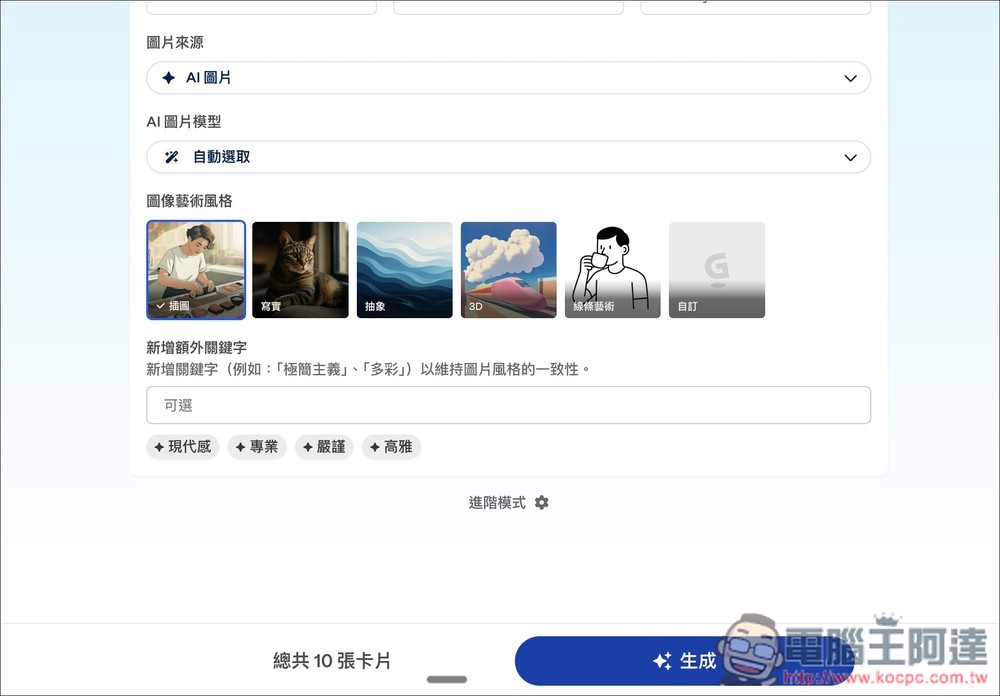Open the 自訂 custom style option
Image resolution: width=1000 pixels, height=696 pixels.
coord(716,268)
